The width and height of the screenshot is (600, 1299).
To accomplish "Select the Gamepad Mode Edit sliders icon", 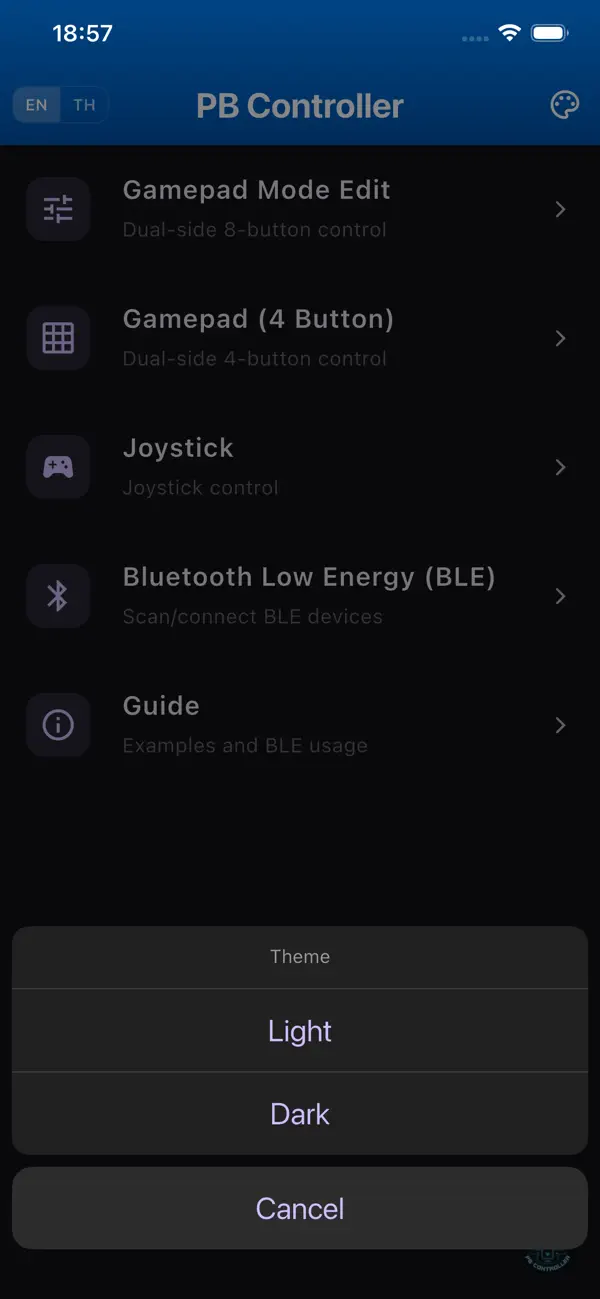I will [57, 209].
